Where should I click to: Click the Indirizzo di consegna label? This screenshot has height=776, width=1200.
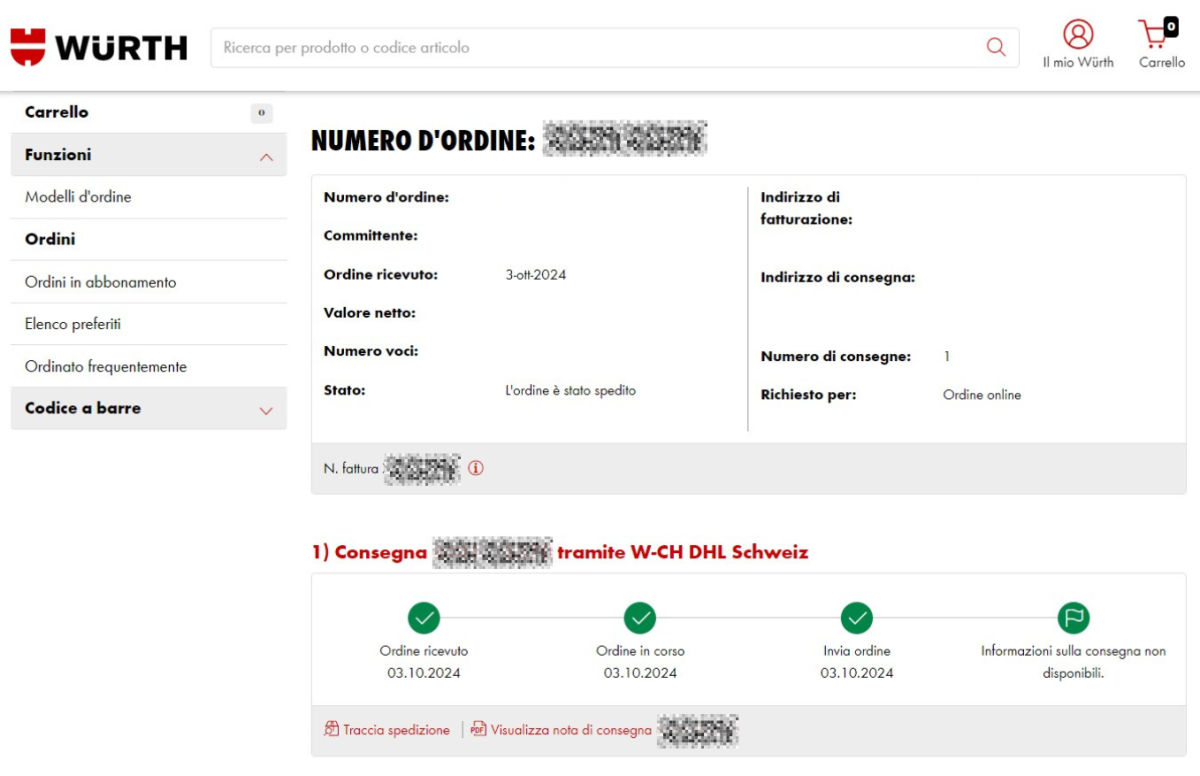click(838, 277)
